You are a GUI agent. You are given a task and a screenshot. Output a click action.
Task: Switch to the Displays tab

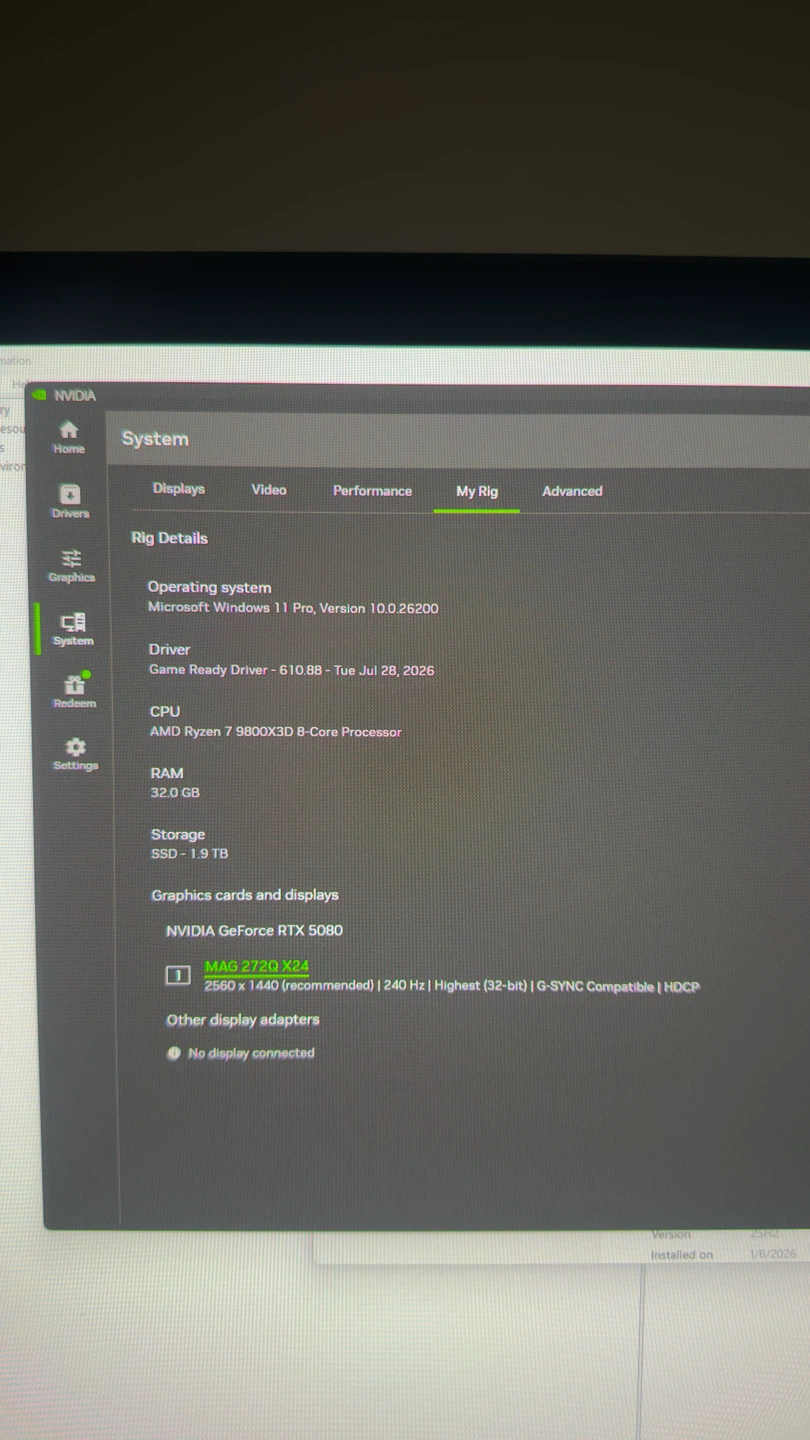(x=179, y=489)
